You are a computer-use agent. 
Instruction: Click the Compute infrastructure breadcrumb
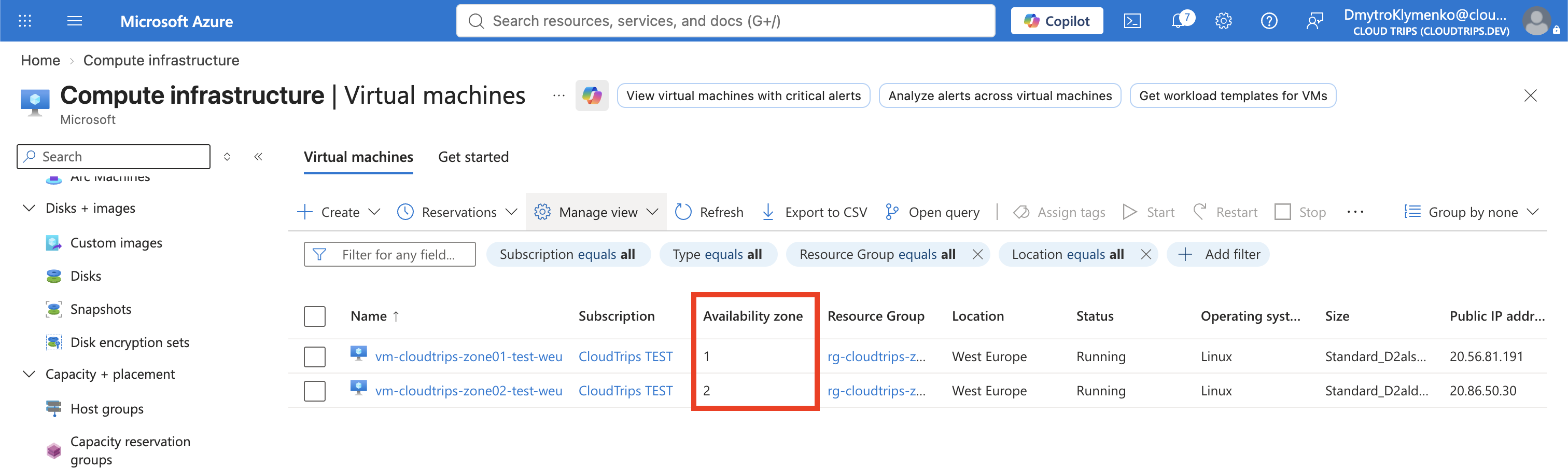coord(161,60)
